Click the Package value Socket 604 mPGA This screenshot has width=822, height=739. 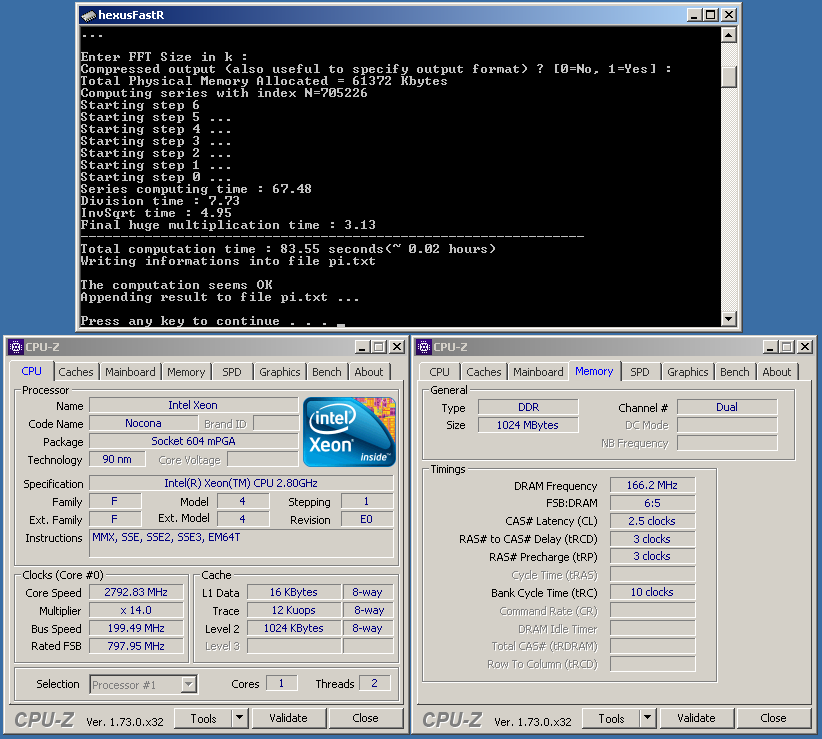(x=193, y=441)
